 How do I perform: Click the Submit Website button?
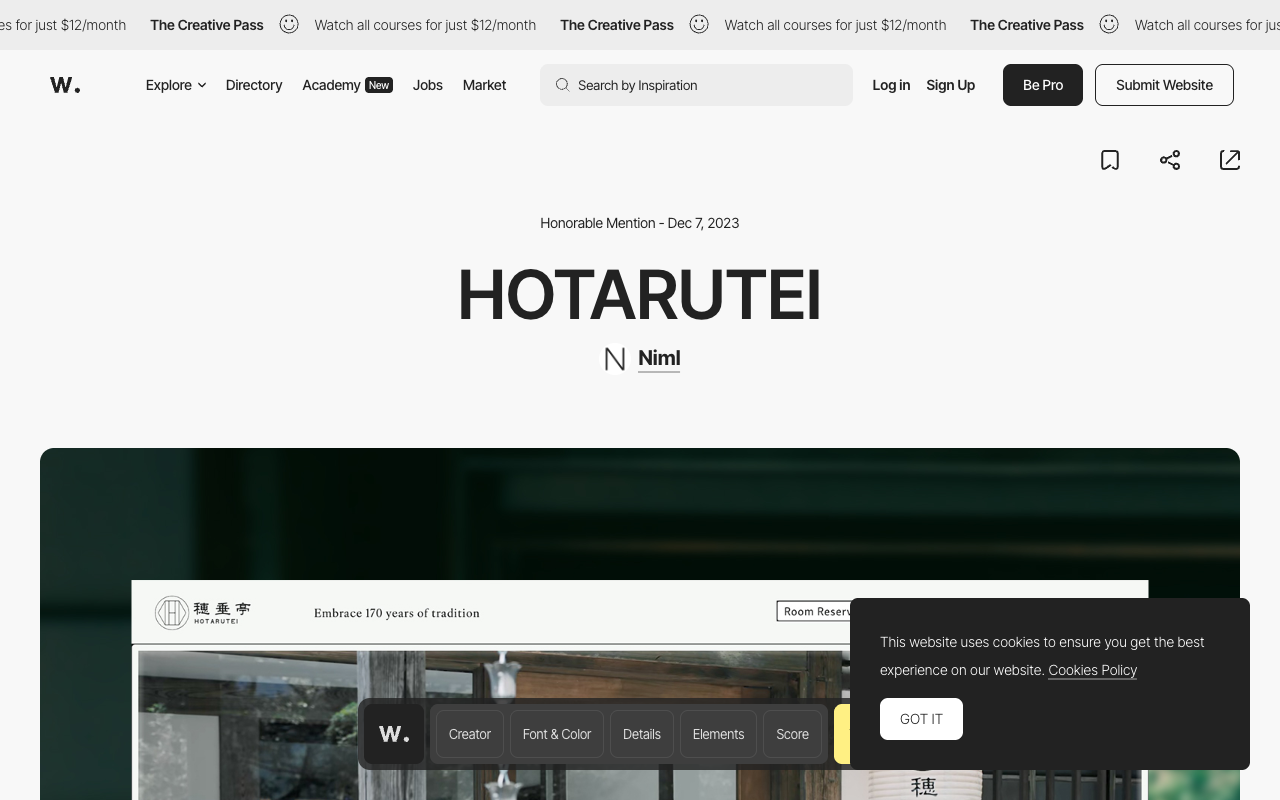point(1164,85)
